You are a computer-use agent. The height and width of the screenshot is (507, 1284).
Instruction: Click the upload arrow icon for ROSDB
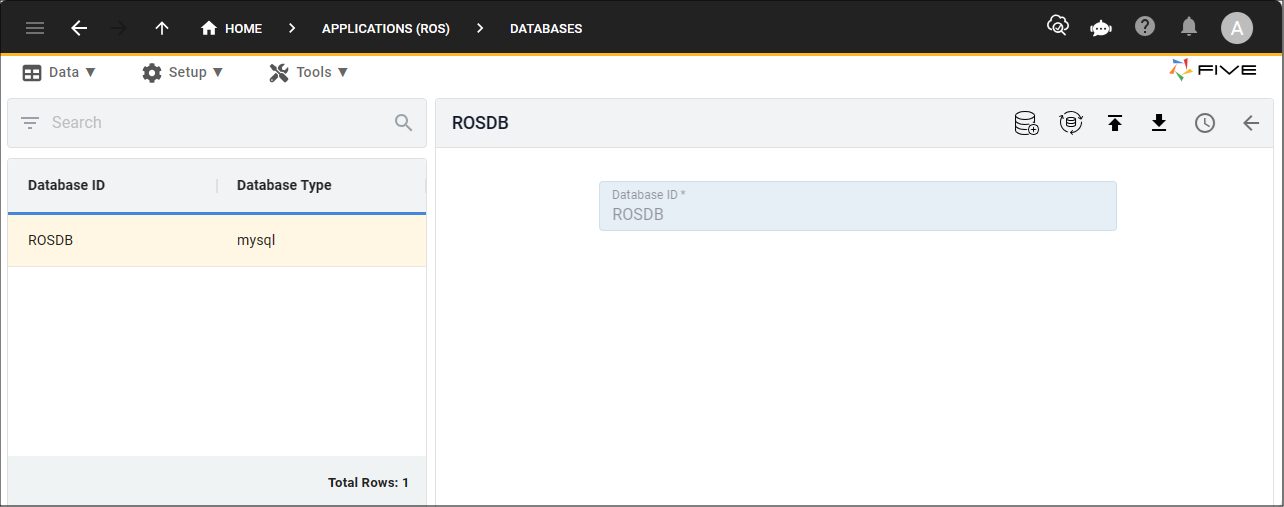click(x=1115, y=123)
